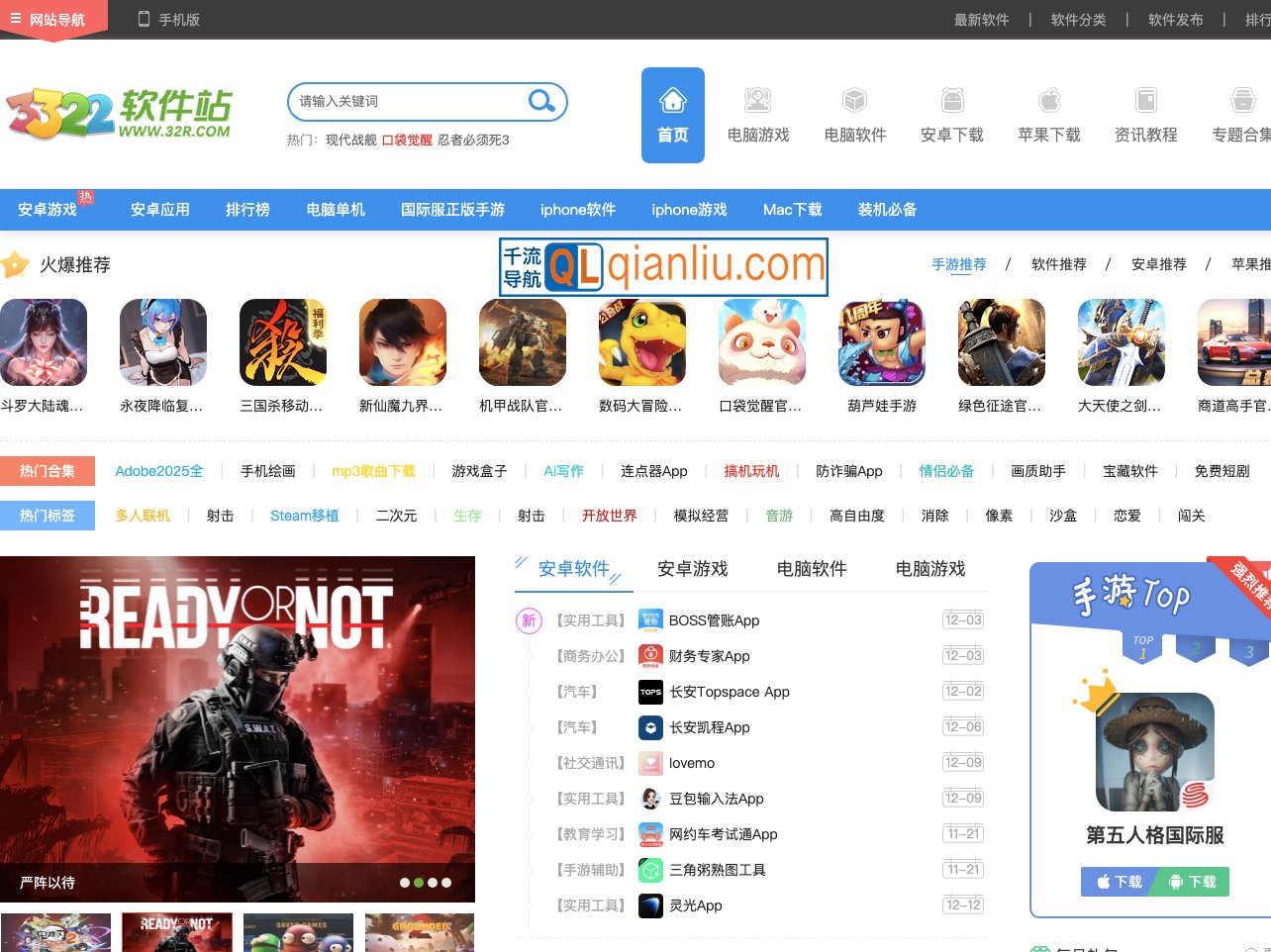Open 资讯教程 via its document icon
This screenshot has height=952, width=1271.
pyautogui.click(x=1145, y=99)
